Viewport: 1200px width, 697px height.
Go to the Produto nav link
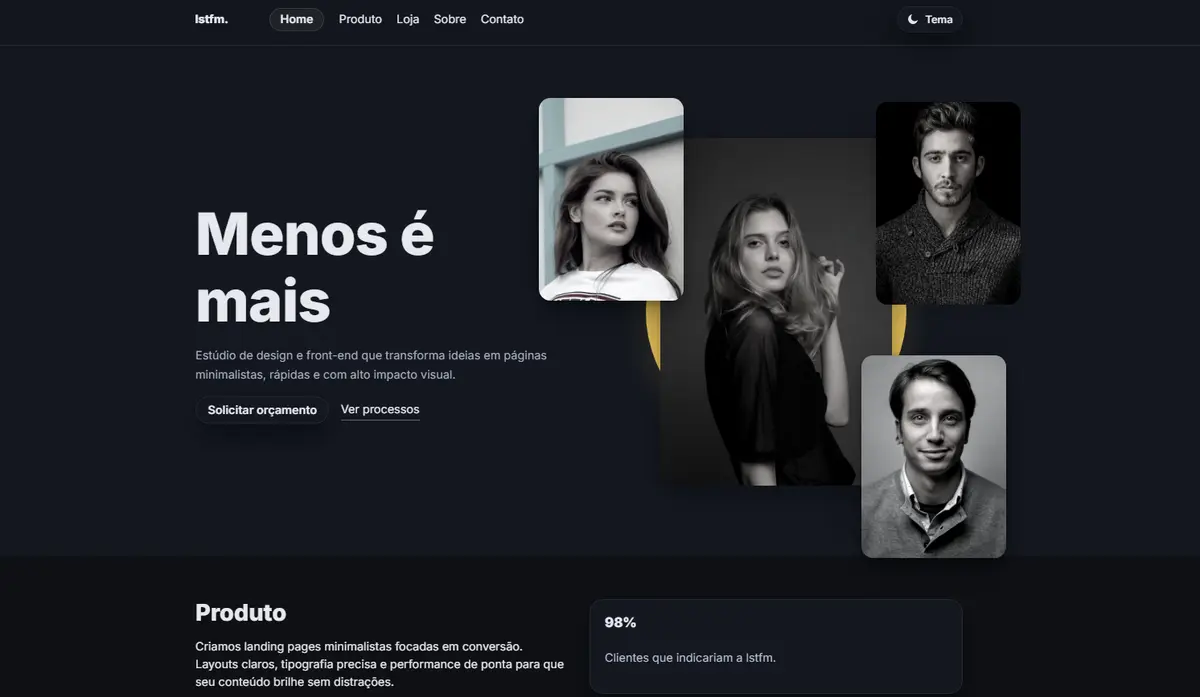[x=360, y=19]
